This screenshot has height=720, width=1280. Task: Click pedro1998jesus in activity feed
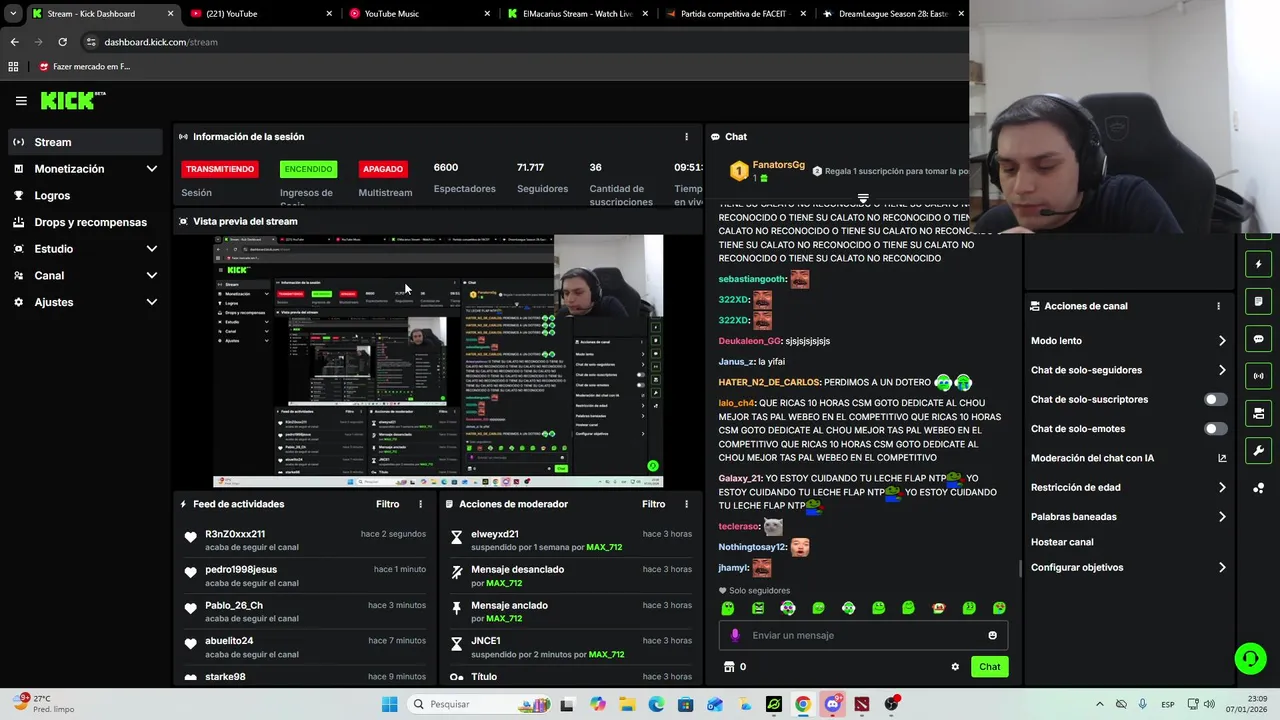pyautogui.click(x=241, y=569)
